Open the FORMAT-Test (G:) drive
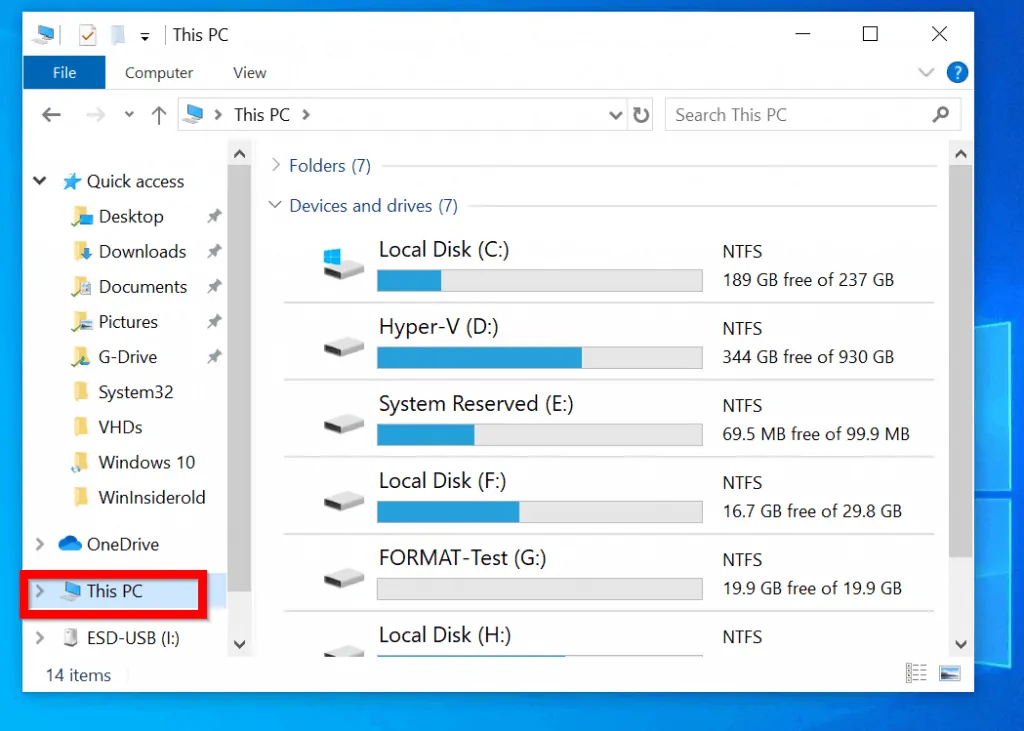 click(x=459, y=557)
